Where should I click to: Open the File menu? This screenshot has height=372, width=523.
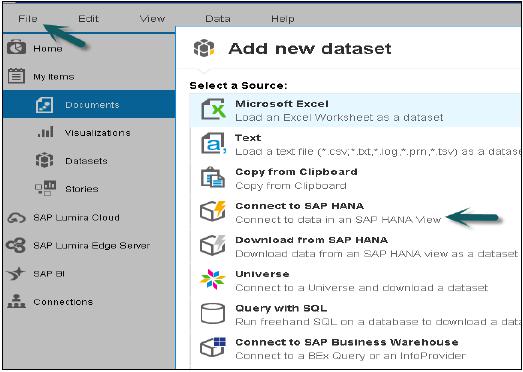[28, 19]
